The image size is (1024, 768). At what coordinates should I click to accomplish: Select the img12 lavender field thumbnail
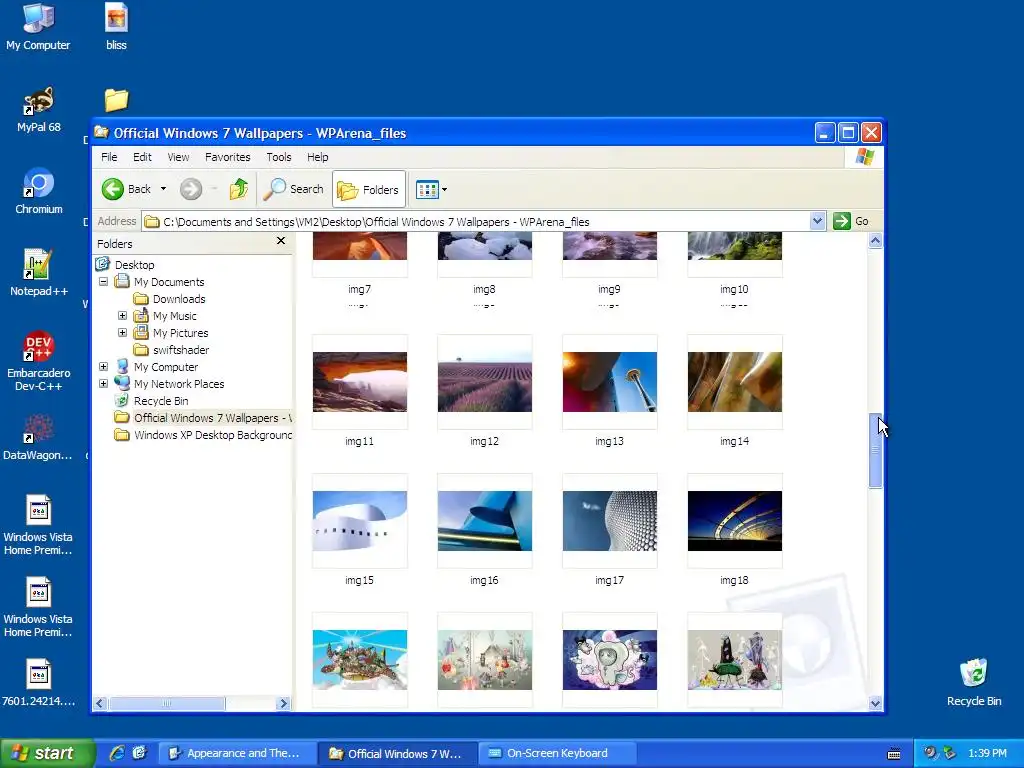[485, 382]
